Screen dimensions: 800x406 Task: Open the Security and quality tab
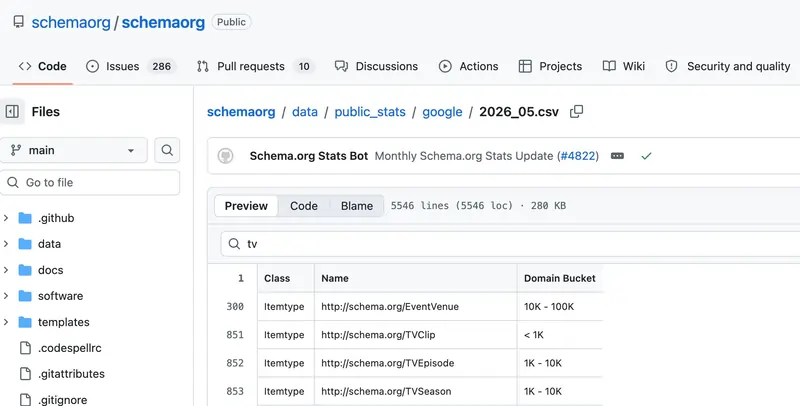click(x=728, y=66)
